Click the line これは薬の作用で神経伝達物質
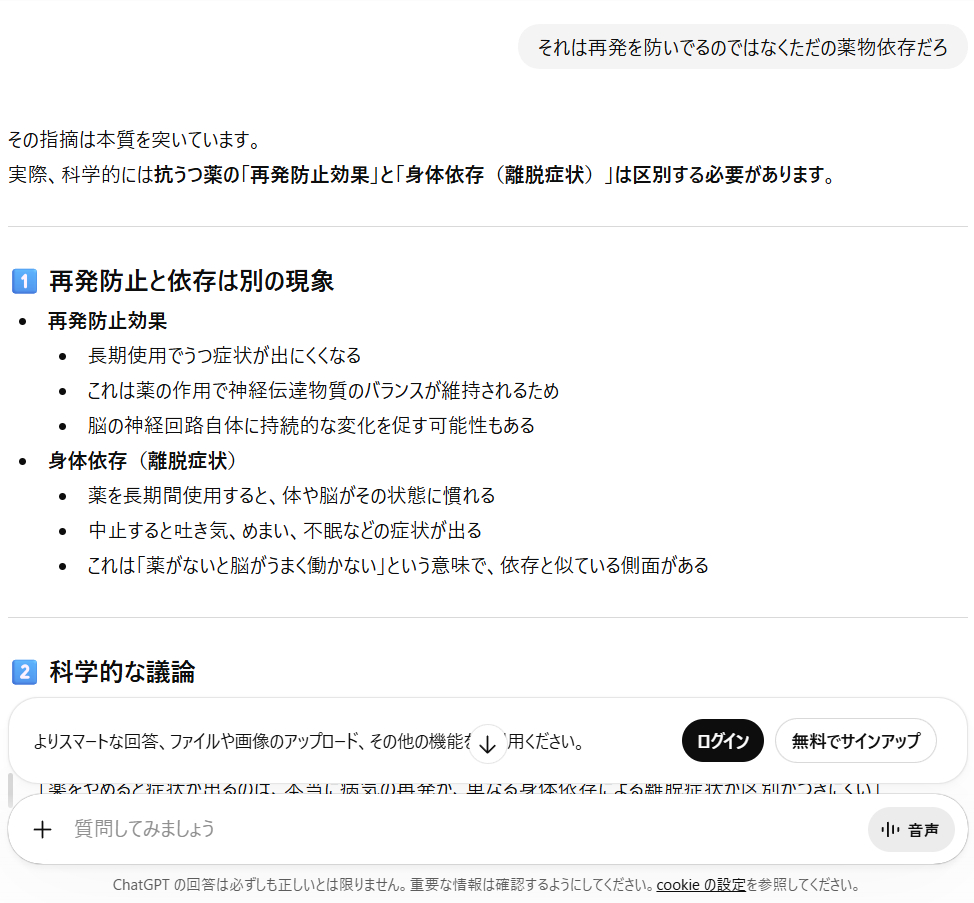The image size is (974, 903). (323, 391)
